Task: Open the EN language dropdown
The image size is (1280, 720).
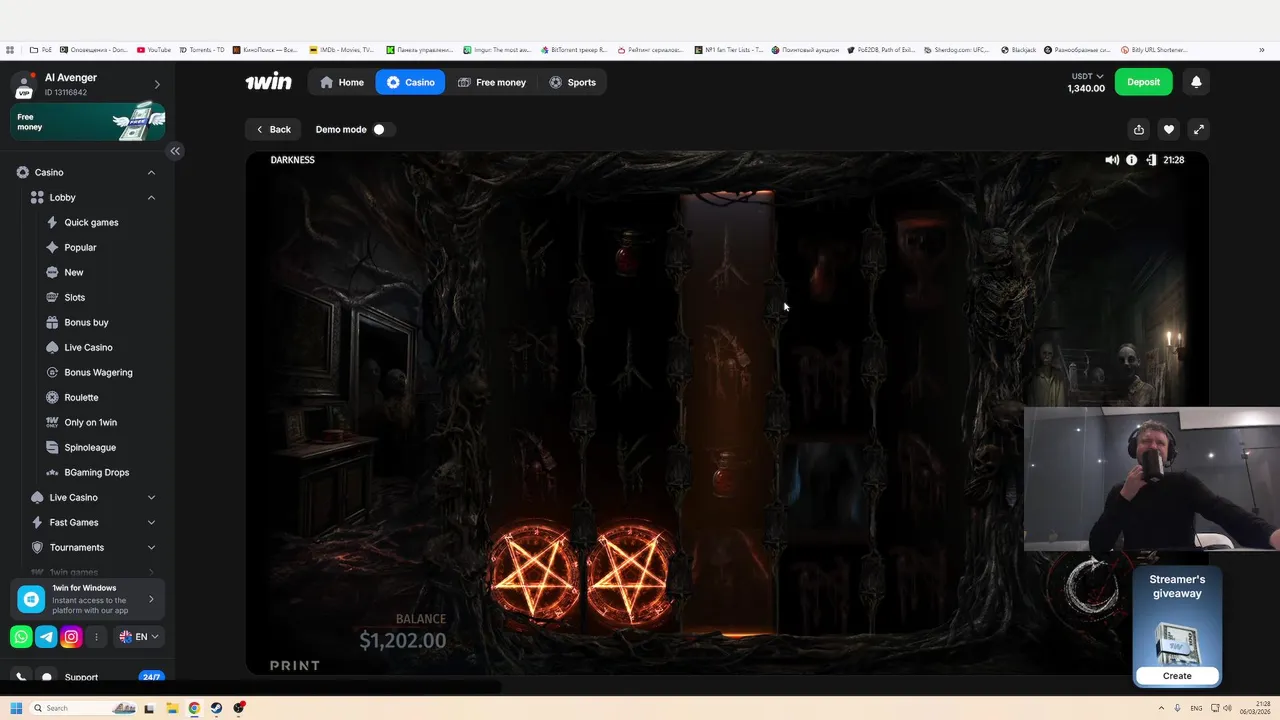Action: pos(139,637)
